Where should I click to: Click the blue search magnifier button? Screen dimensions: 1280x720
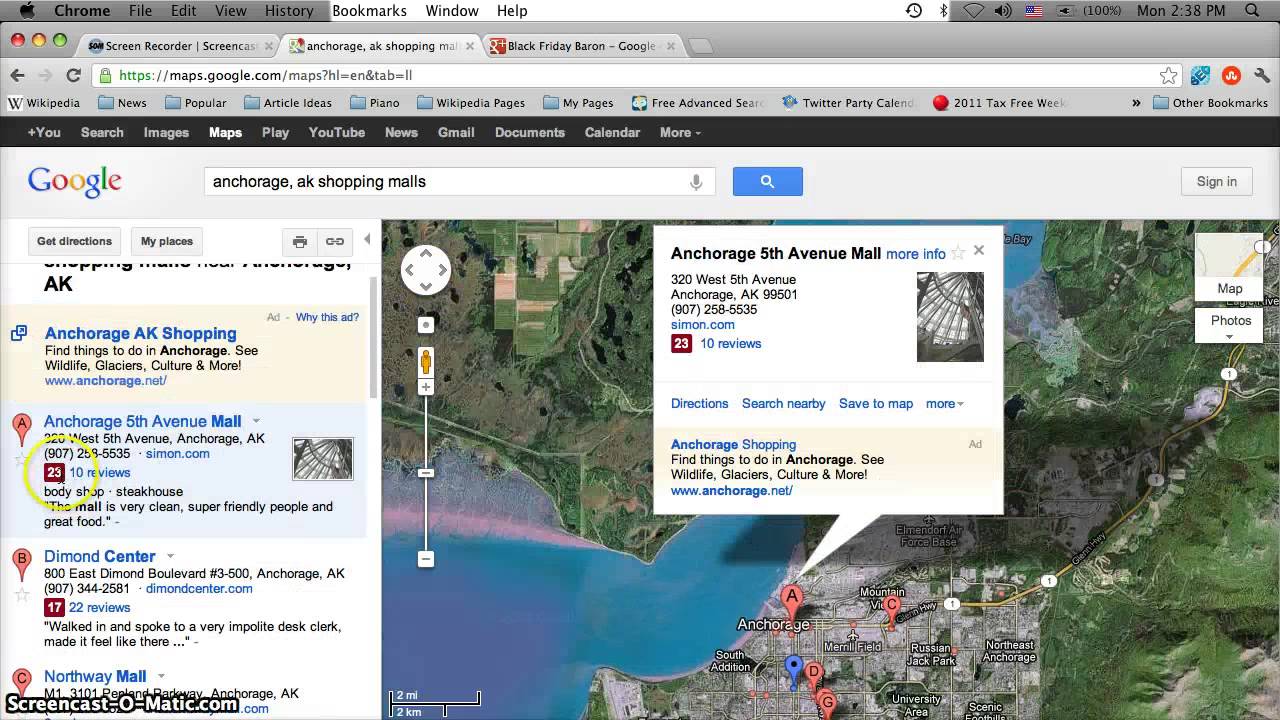[x=767, y=181]
